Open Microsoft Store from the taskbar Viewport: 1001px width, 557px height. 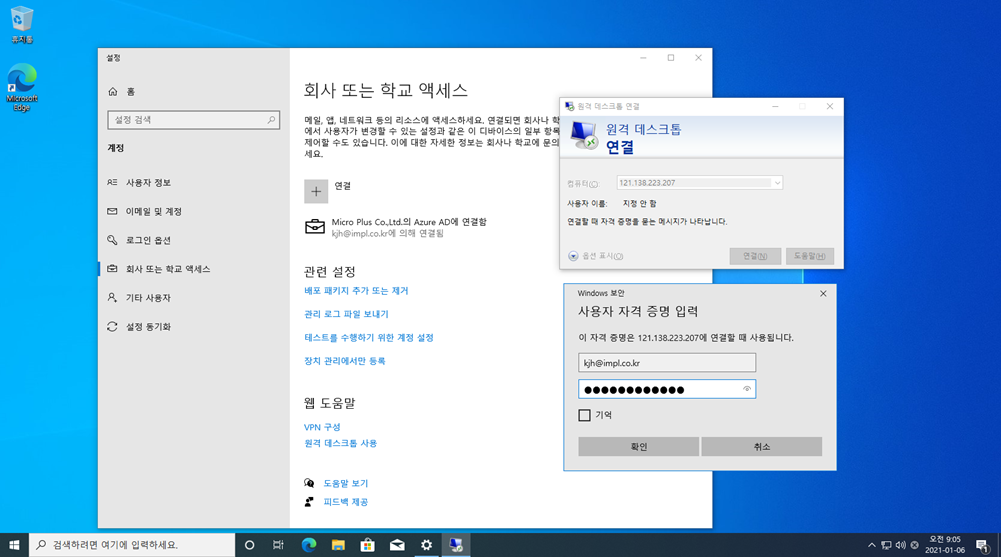[x=367, y=545]
